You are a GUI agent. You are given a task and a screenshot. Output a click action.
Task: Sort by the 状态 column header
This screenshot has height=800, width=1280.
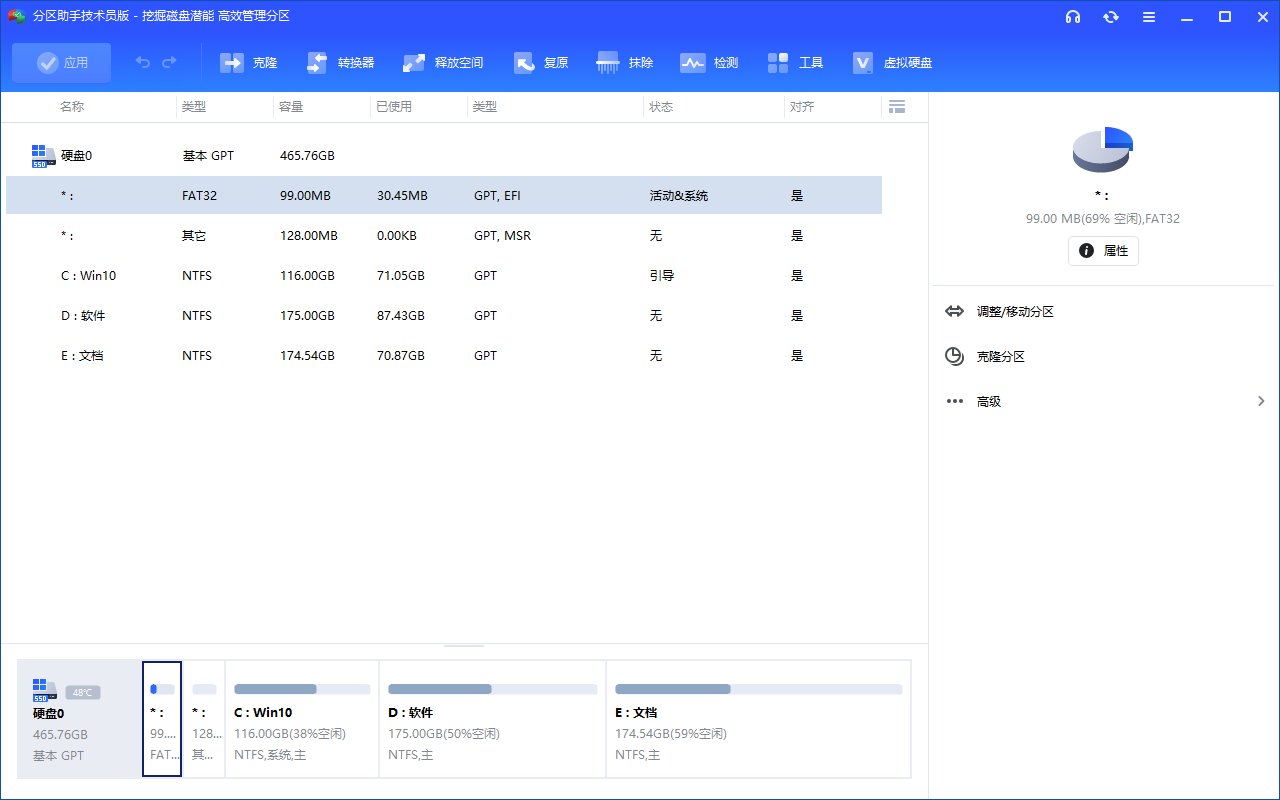coord(661,107)
